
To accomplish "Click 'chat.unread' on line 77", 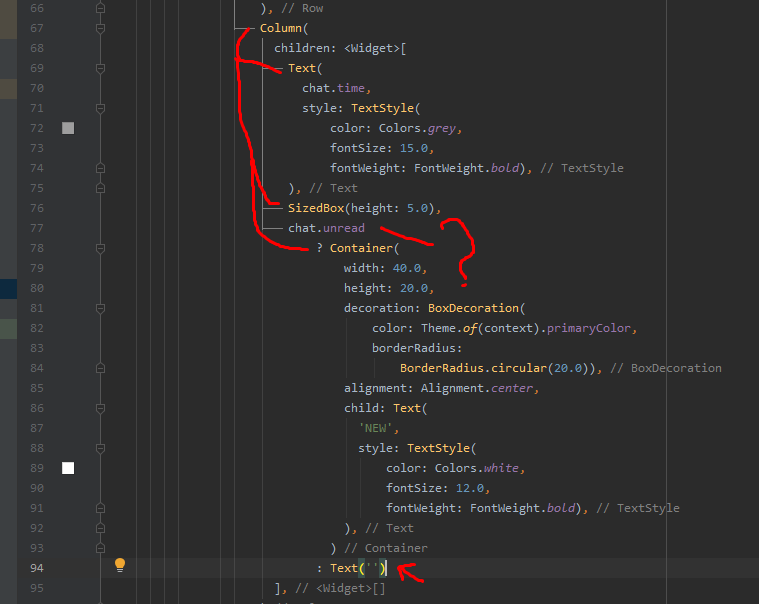I will tap(326, 228).
